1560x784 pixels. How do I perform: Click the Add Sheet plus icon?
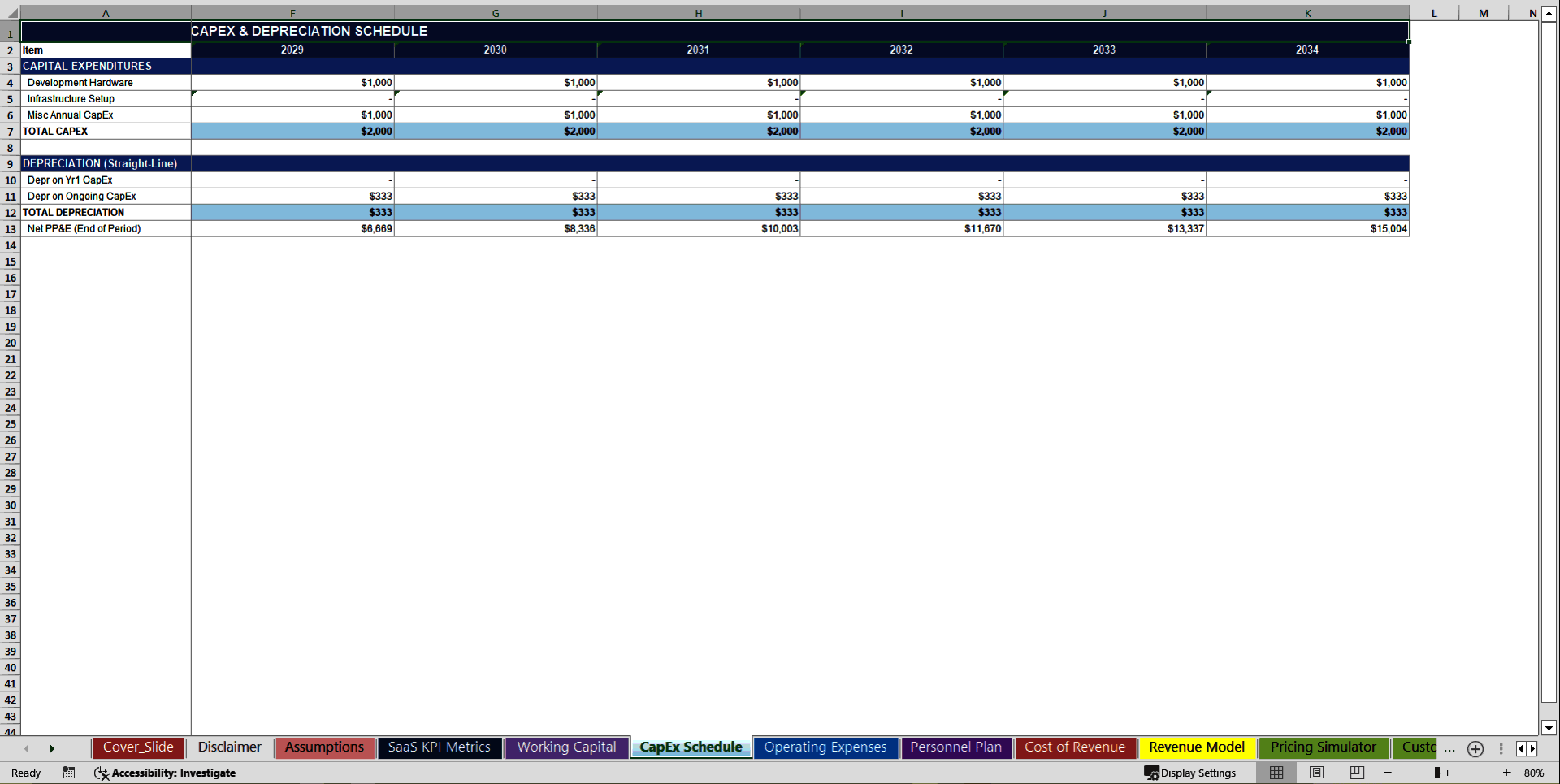(1475, 749)
